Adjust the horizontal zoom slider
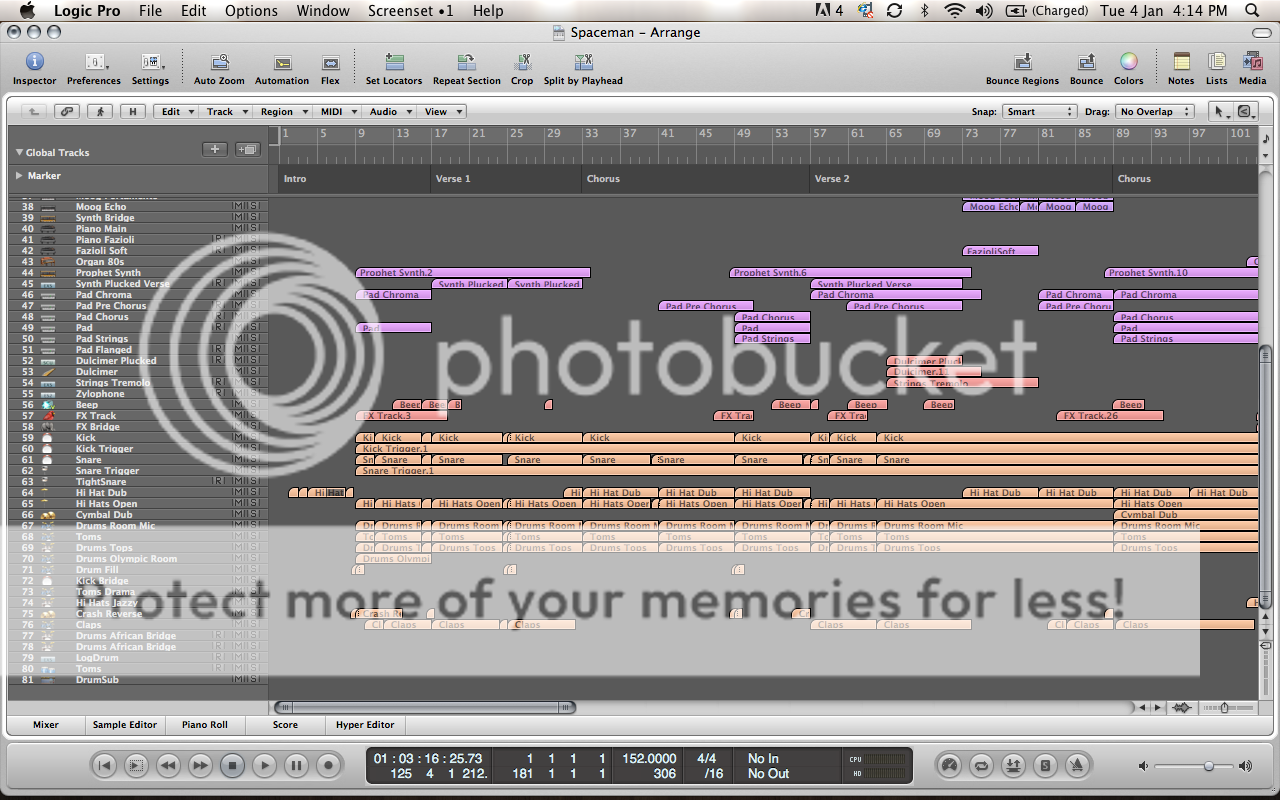The width and height of the screenshot is (1280, 800). pos(1224,708)
